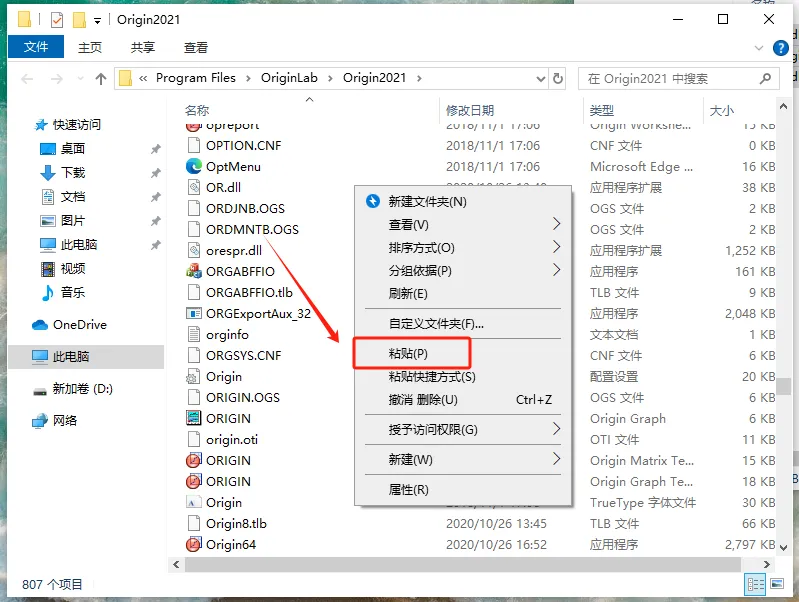Screen dimensions: 799x602
Task: Open 下载 folder in the sidebar
Action: coord(72,172)
